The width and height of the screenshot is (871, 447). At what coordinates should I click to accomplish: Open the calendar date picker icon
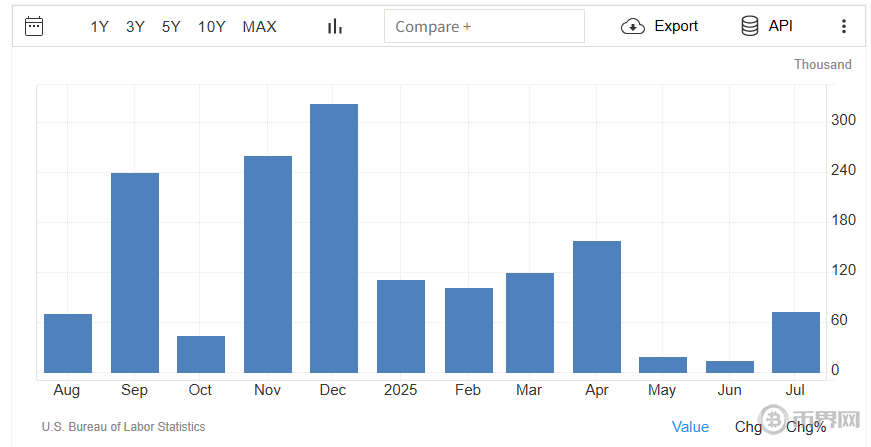tap(34, 26)
